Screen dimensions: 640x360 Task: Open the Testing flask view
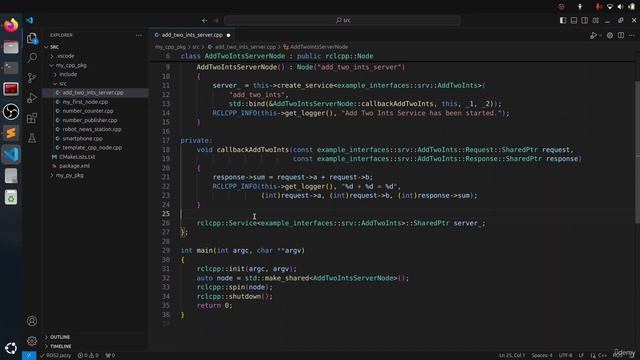click(x=32, y=138)
